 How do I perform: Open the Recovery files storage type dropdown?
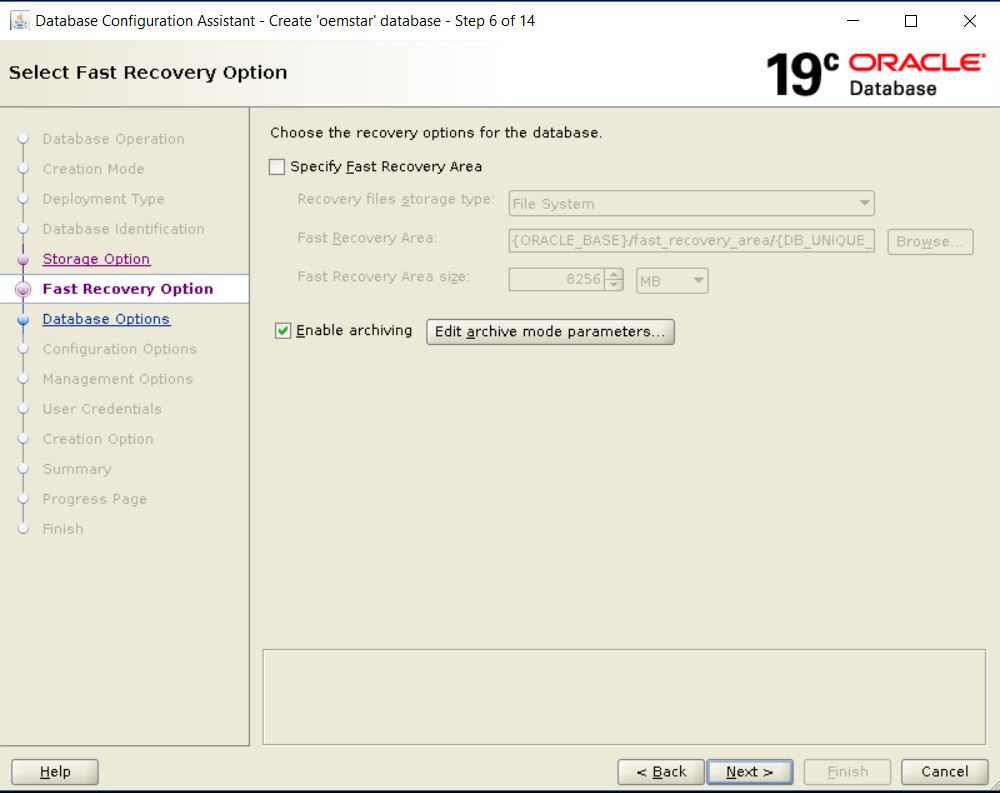point(691,204)
